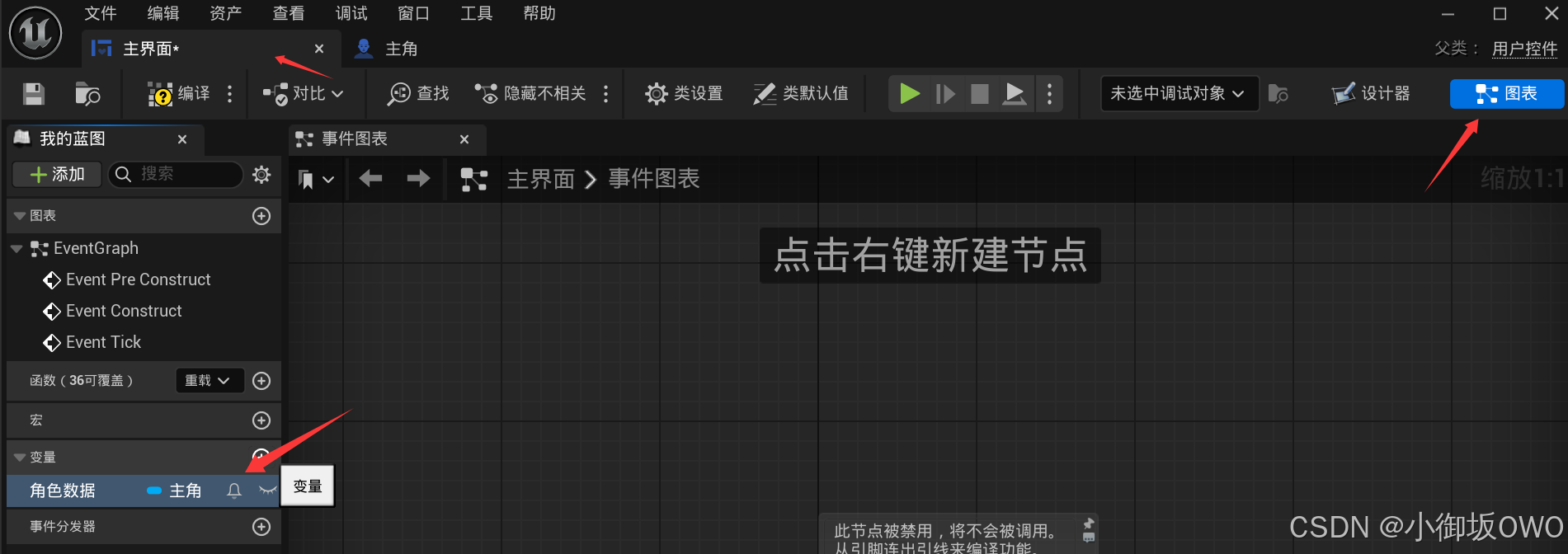Open the 资产 menu
Image resolution: width=1568 pixels, height=554 pixels.
pyautogui.click(x=226, y=13)
